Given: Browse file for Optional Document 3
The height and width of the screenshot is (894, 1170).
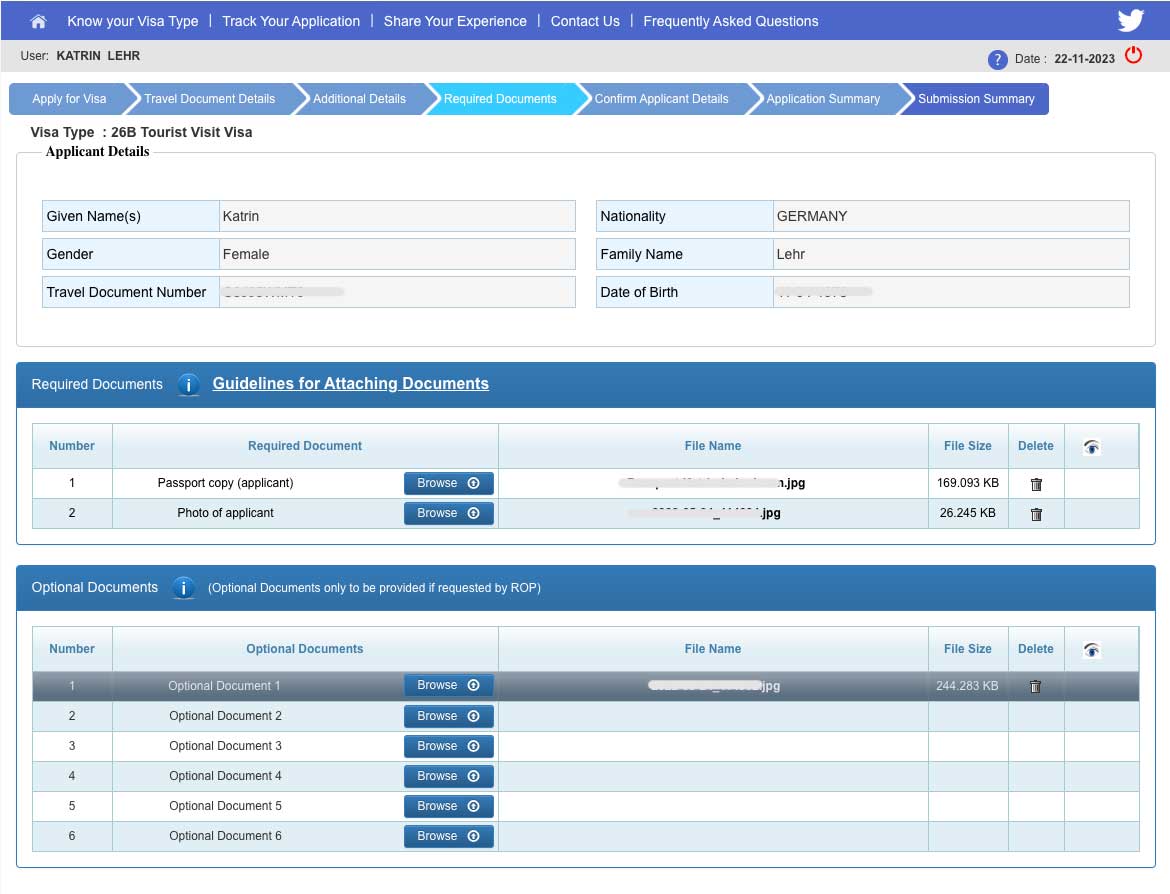Looking at the screenshot, I should (448, 746).
